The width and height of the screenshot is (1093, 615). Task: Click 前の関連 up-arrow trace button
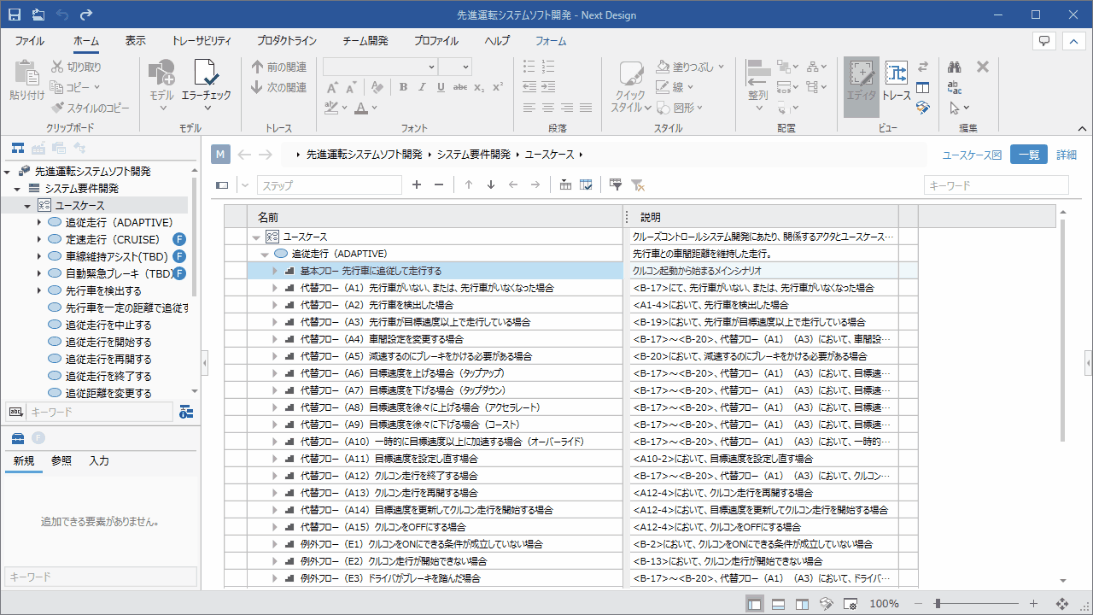tap(279, 67)
